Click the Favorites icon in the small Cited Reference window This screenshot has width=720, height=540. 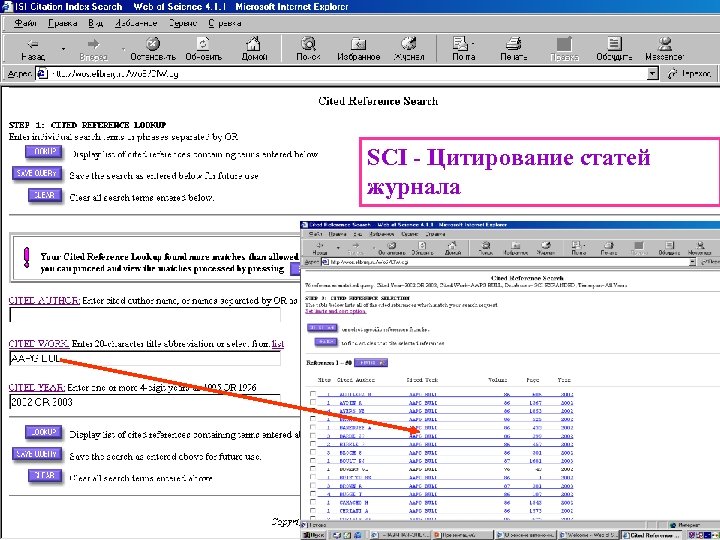coord(515,246)
